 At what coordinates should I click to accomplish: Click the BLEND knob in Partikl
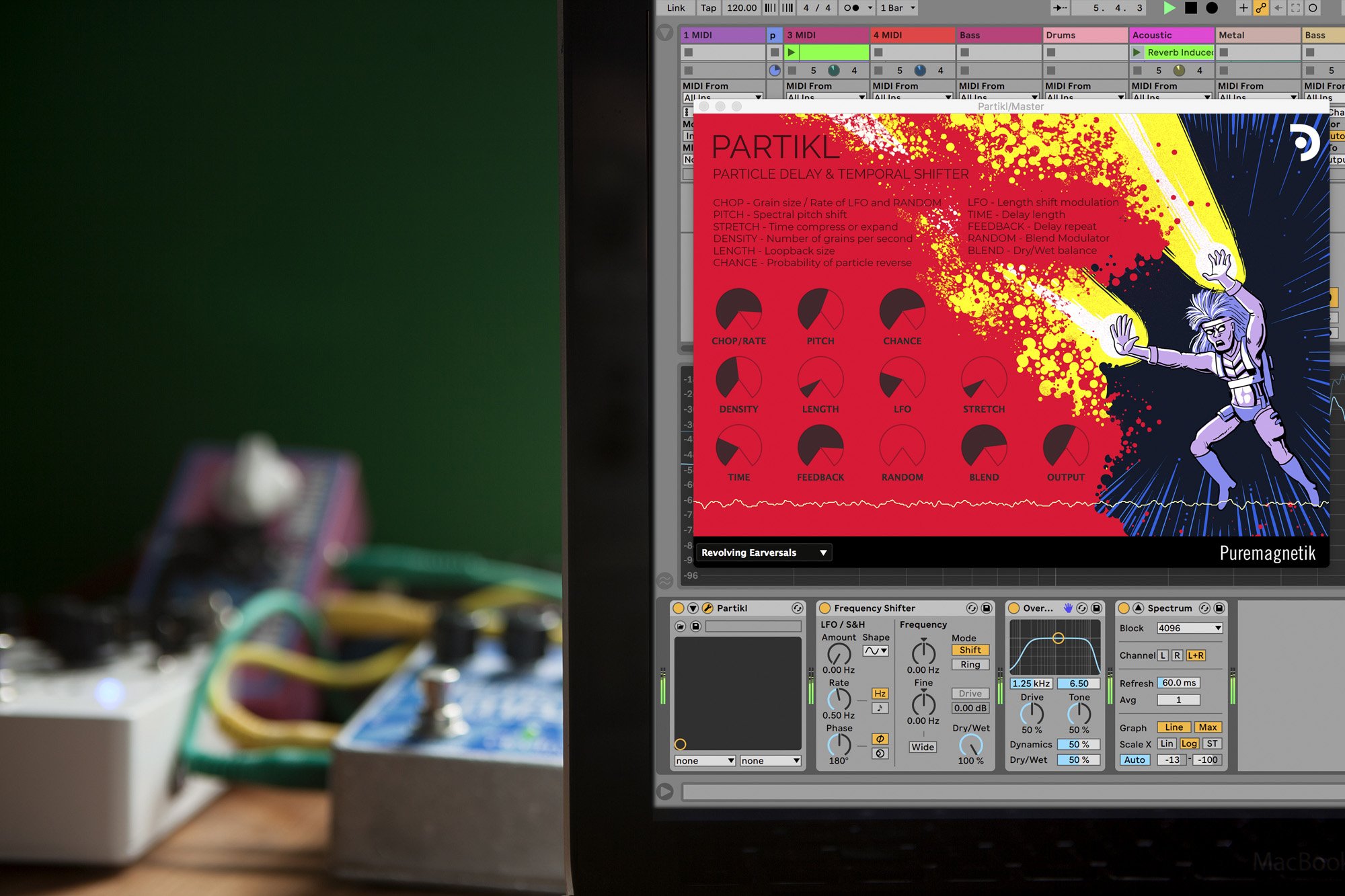984,448
